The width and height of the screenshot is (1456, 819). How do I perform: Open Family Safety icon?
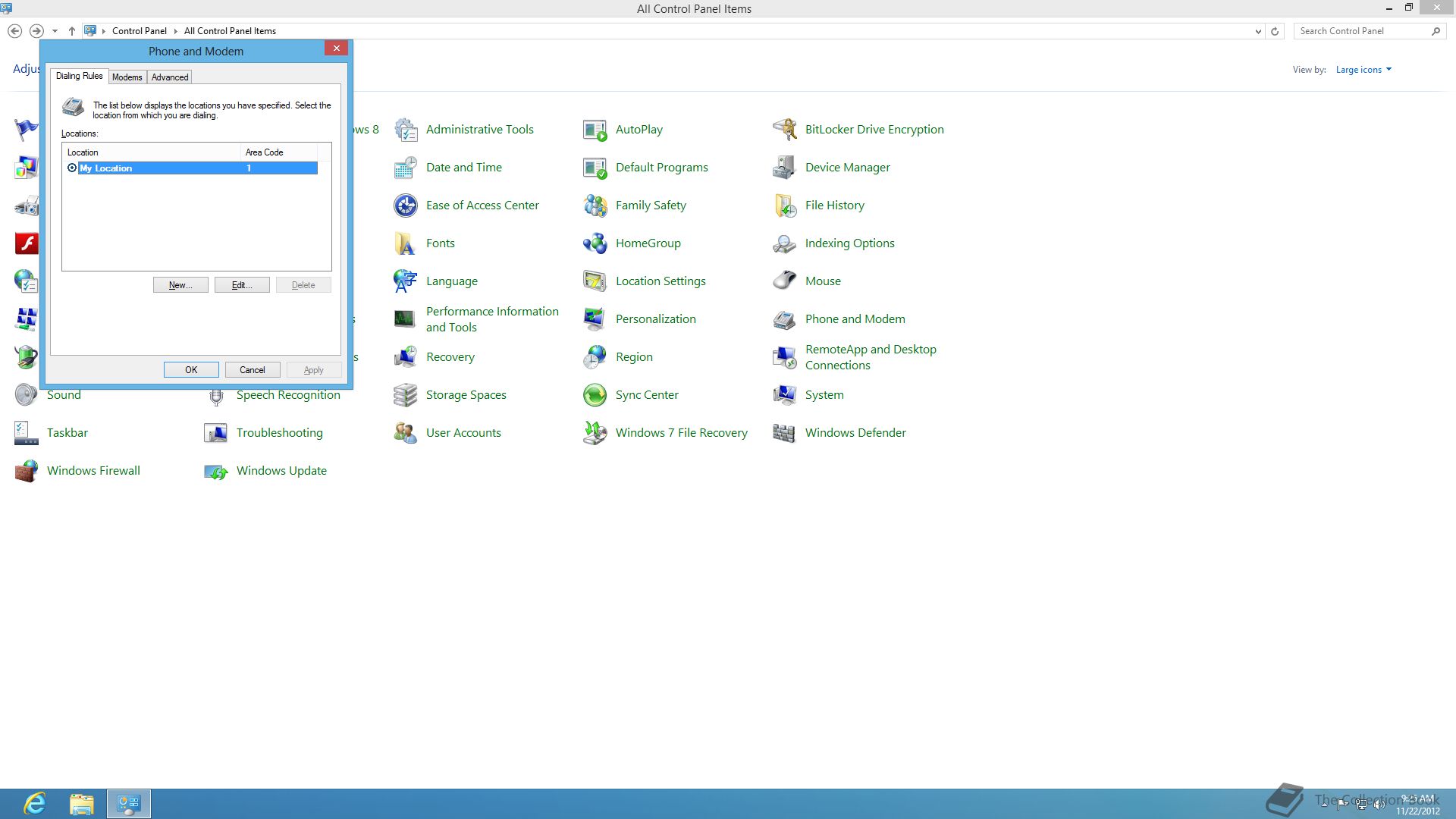[595, 206]
